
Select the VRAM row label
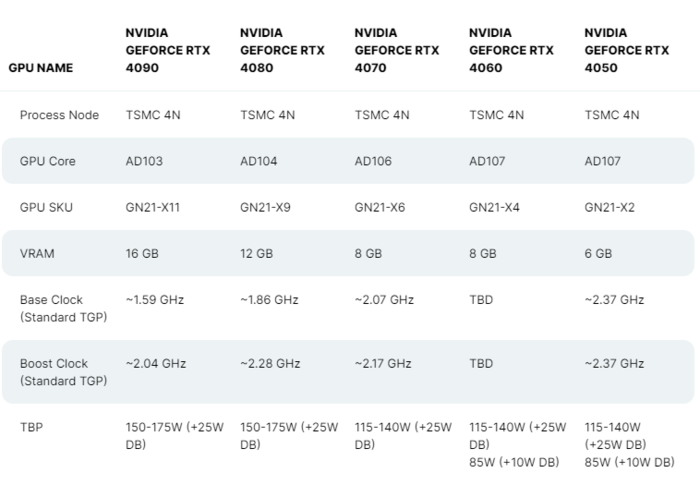[37, 254]
